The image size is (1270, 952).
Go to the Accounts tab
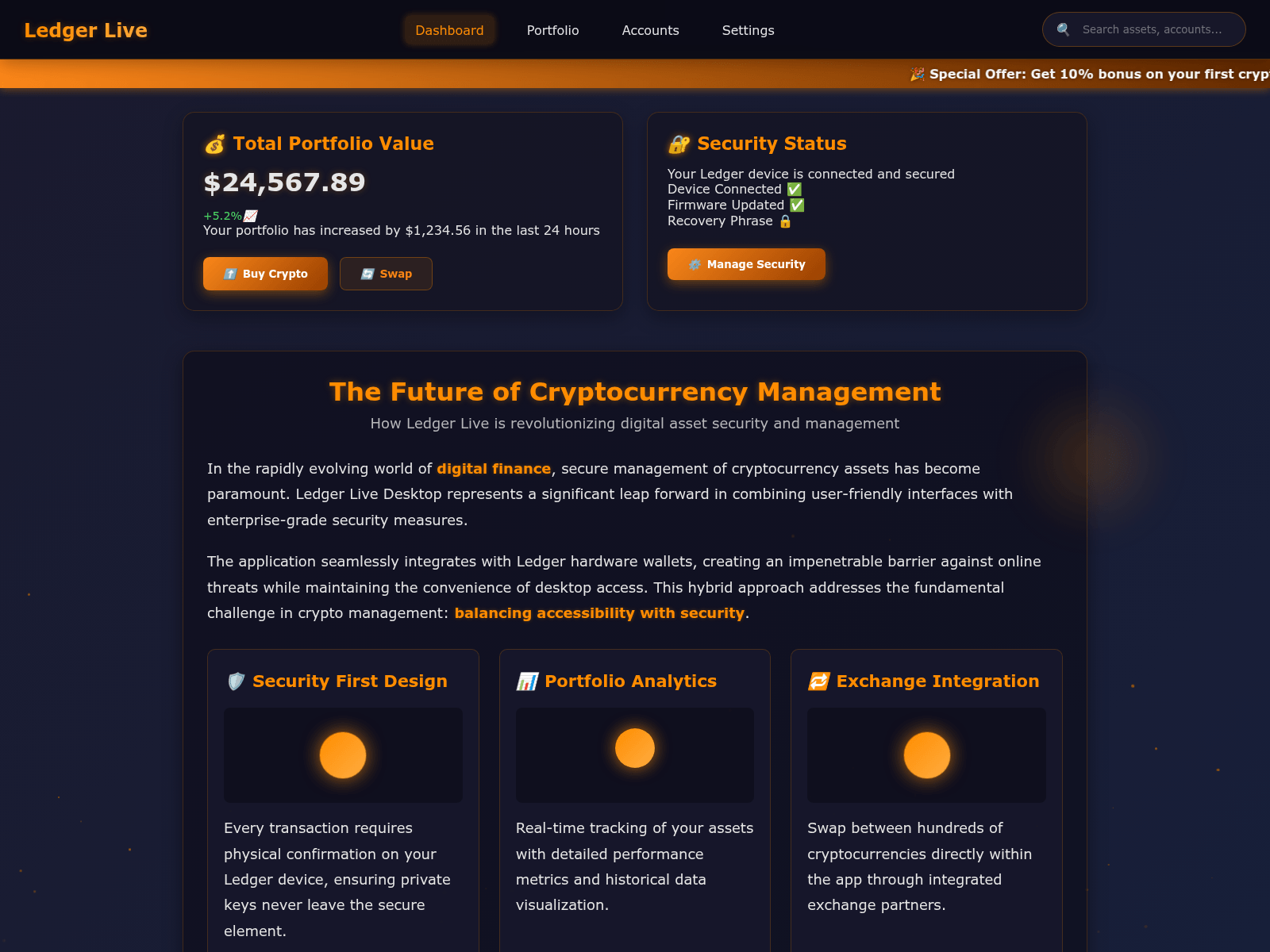click(650, 30)
